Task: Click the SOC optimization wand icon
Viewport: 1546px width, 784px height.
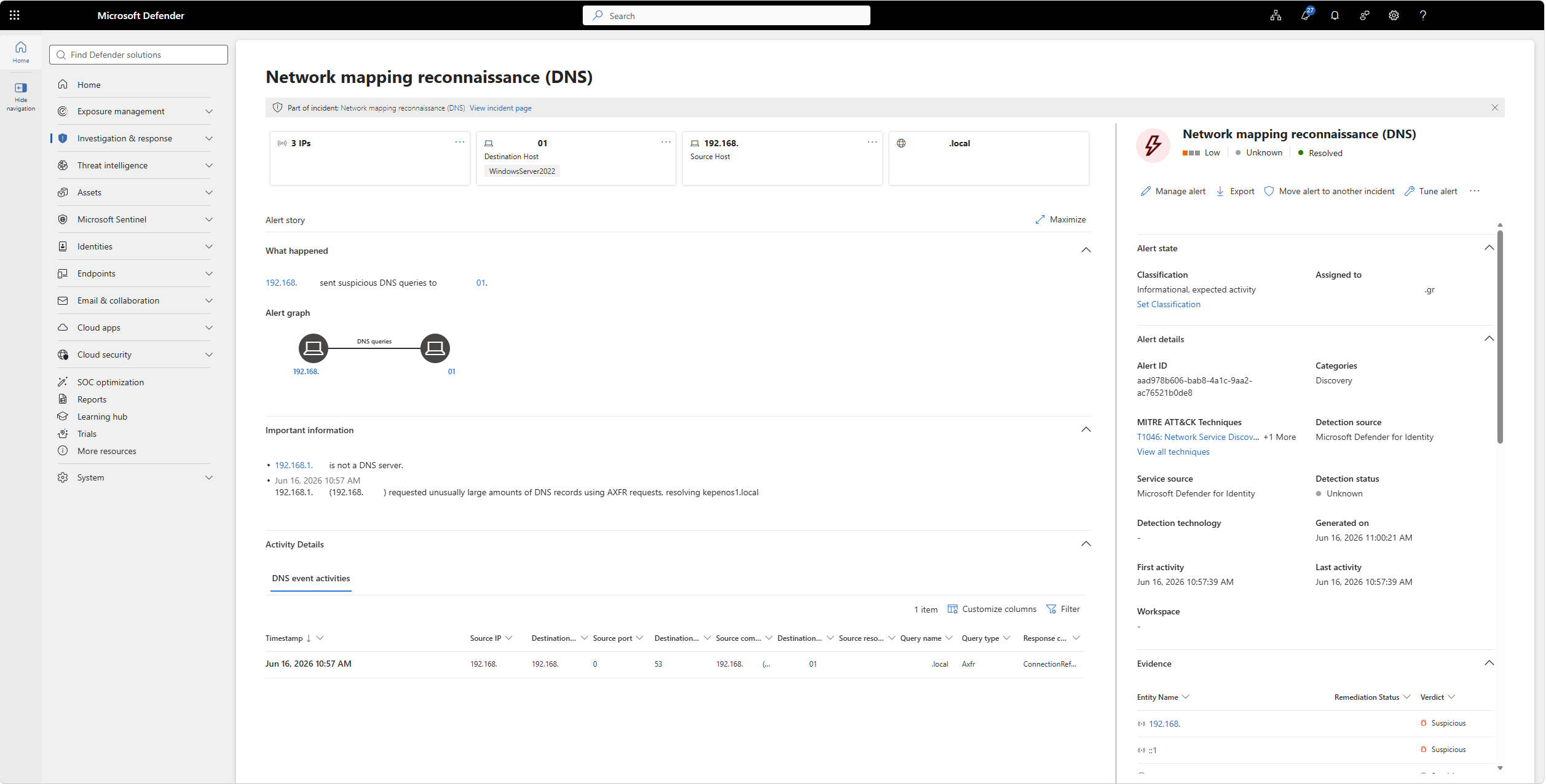Action: pos(63,382)
